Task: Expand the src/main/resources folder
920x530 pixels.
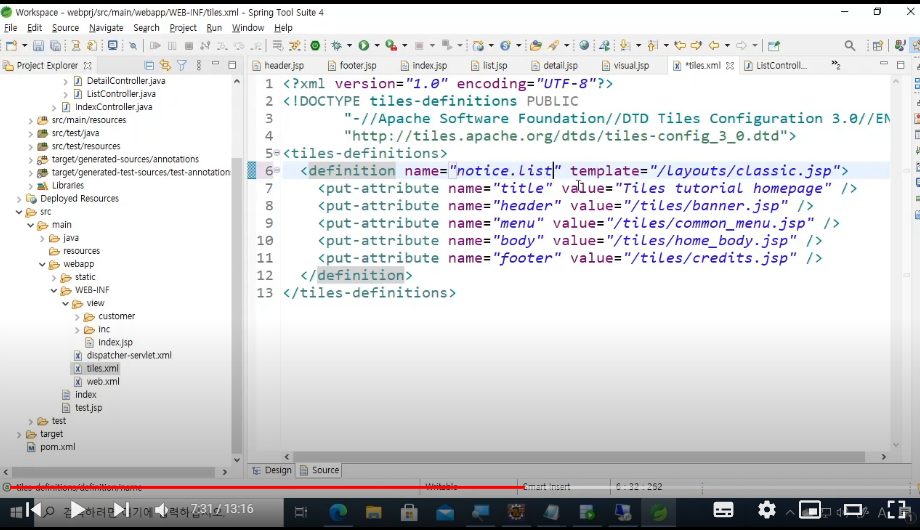Action: click(x=31, y=120)
